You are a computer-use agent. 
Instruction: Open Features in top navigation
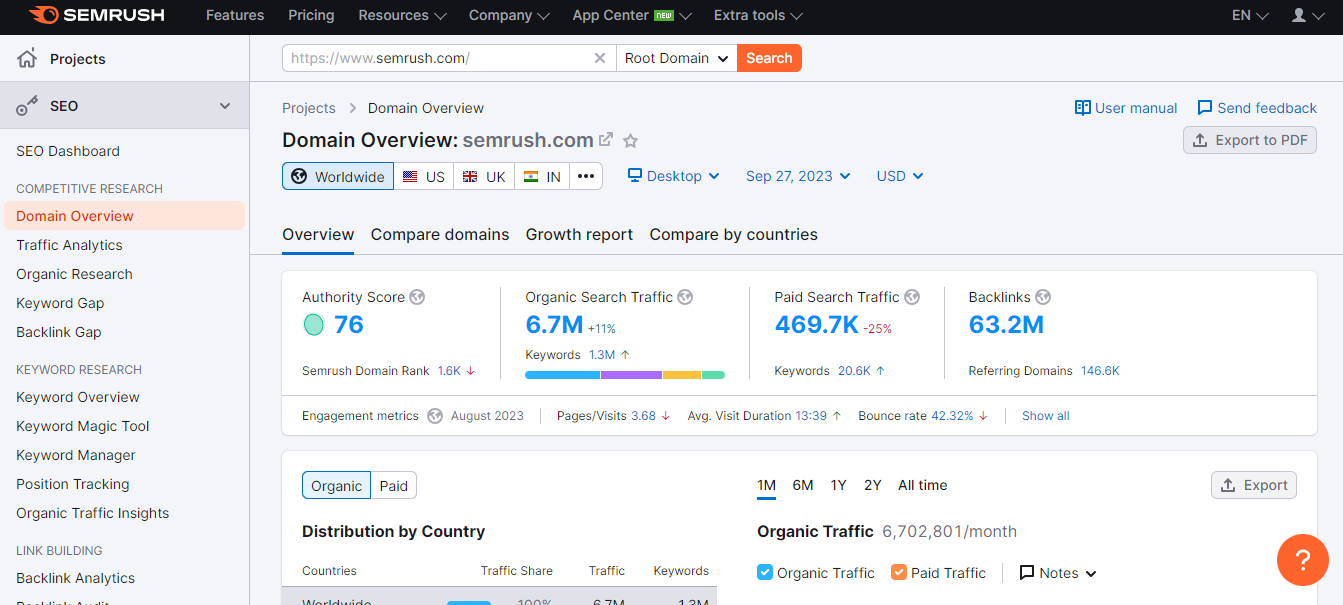point(235,15)
